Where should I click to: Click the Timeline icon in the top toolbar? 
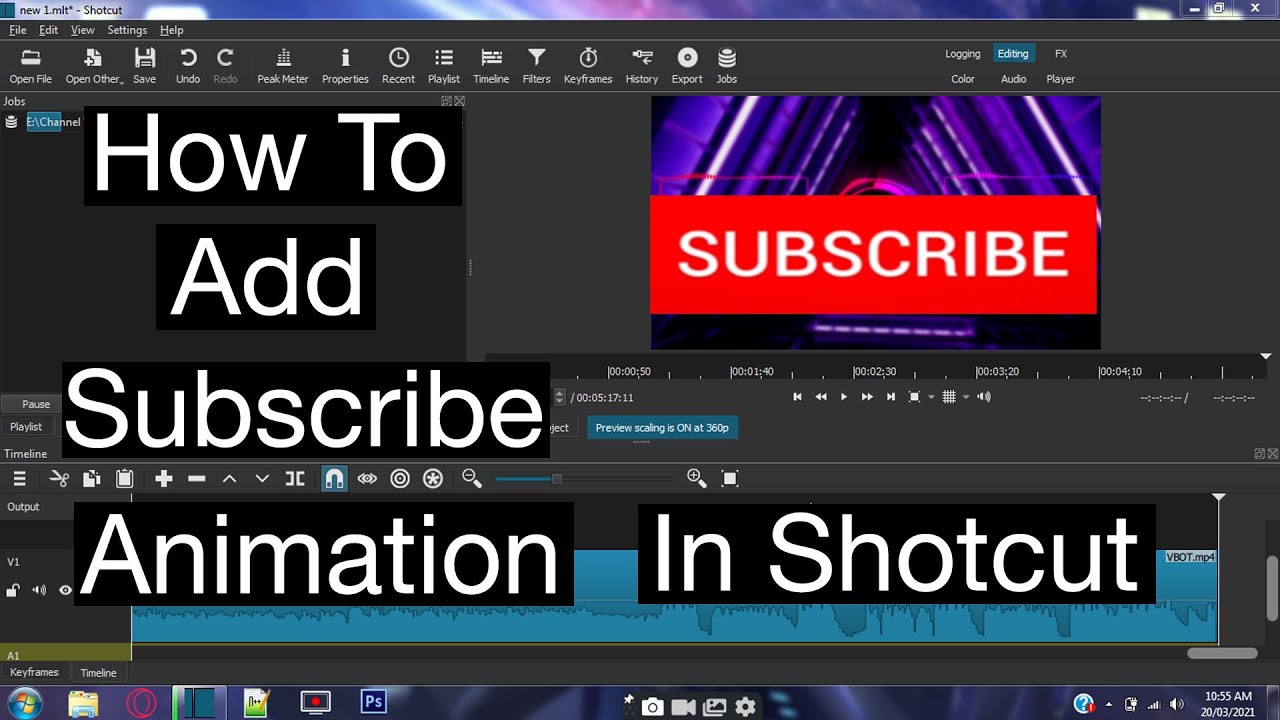pos(491,66)
